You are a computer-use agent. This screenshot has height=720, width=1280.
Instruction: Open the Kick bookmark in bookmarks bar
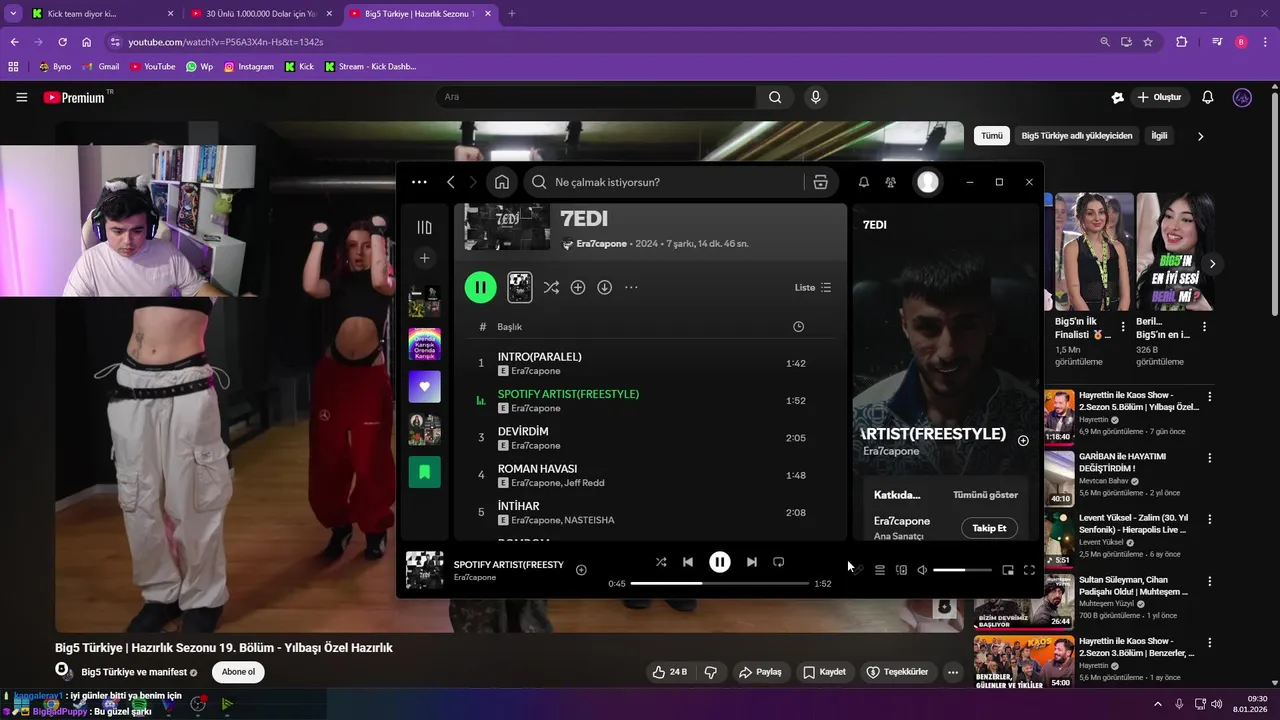(x=298, y=67)
